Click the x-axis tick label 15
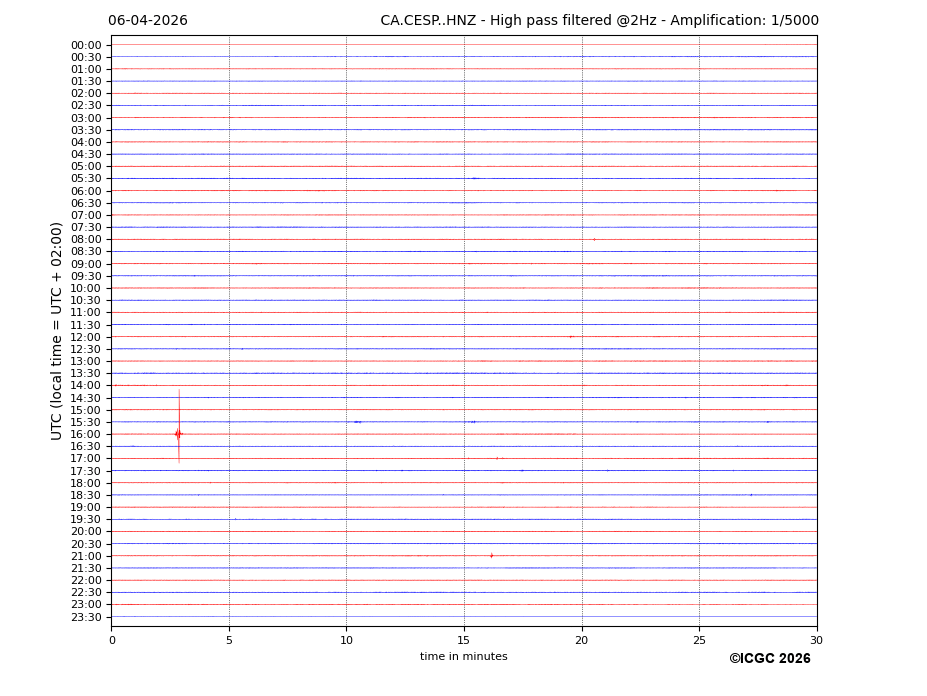The width and height of the screenshot is (927, 696). tap(464, 640)
